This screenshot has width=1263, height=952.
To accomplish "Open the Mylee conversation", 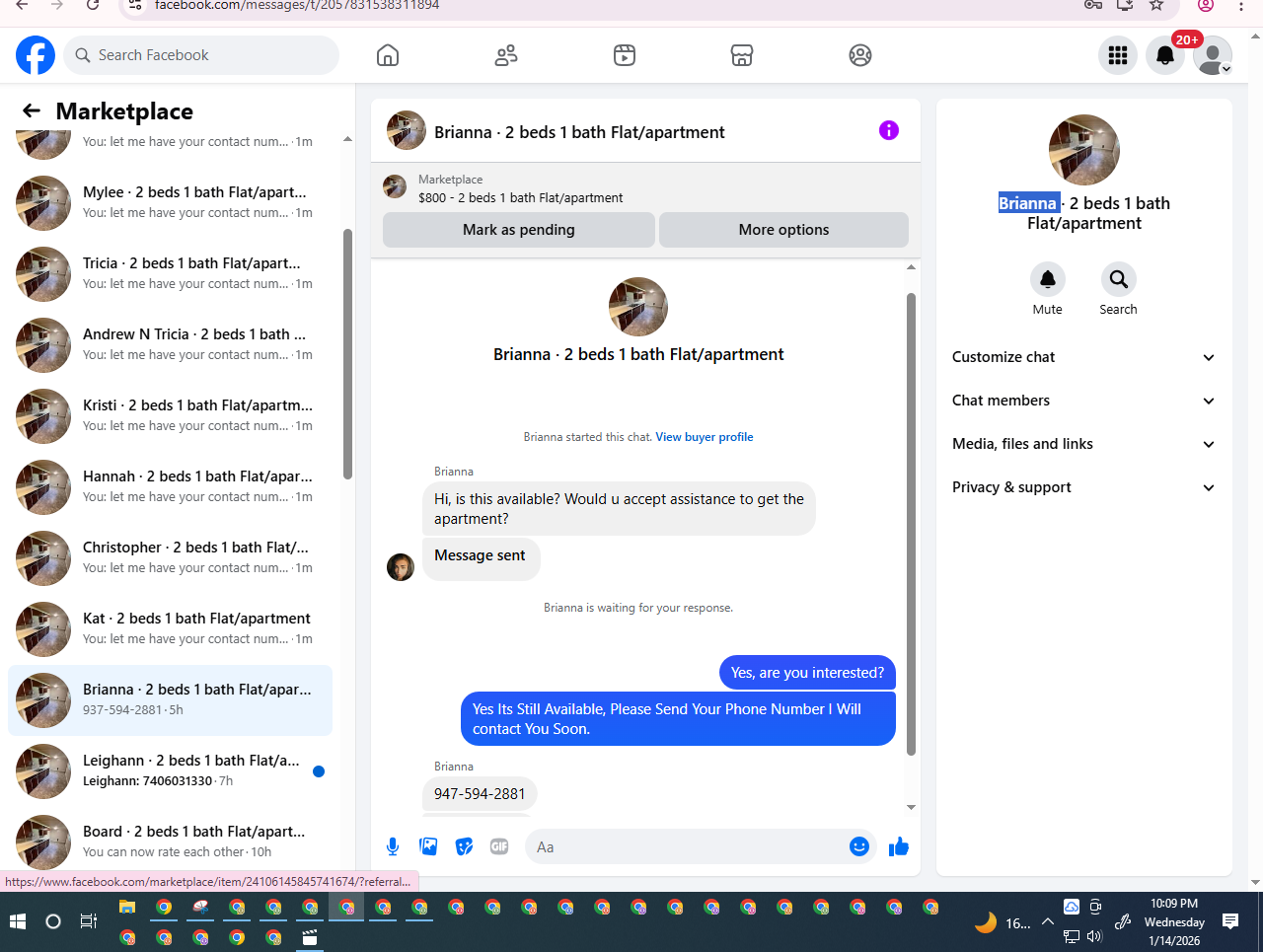I will [170, 202].
